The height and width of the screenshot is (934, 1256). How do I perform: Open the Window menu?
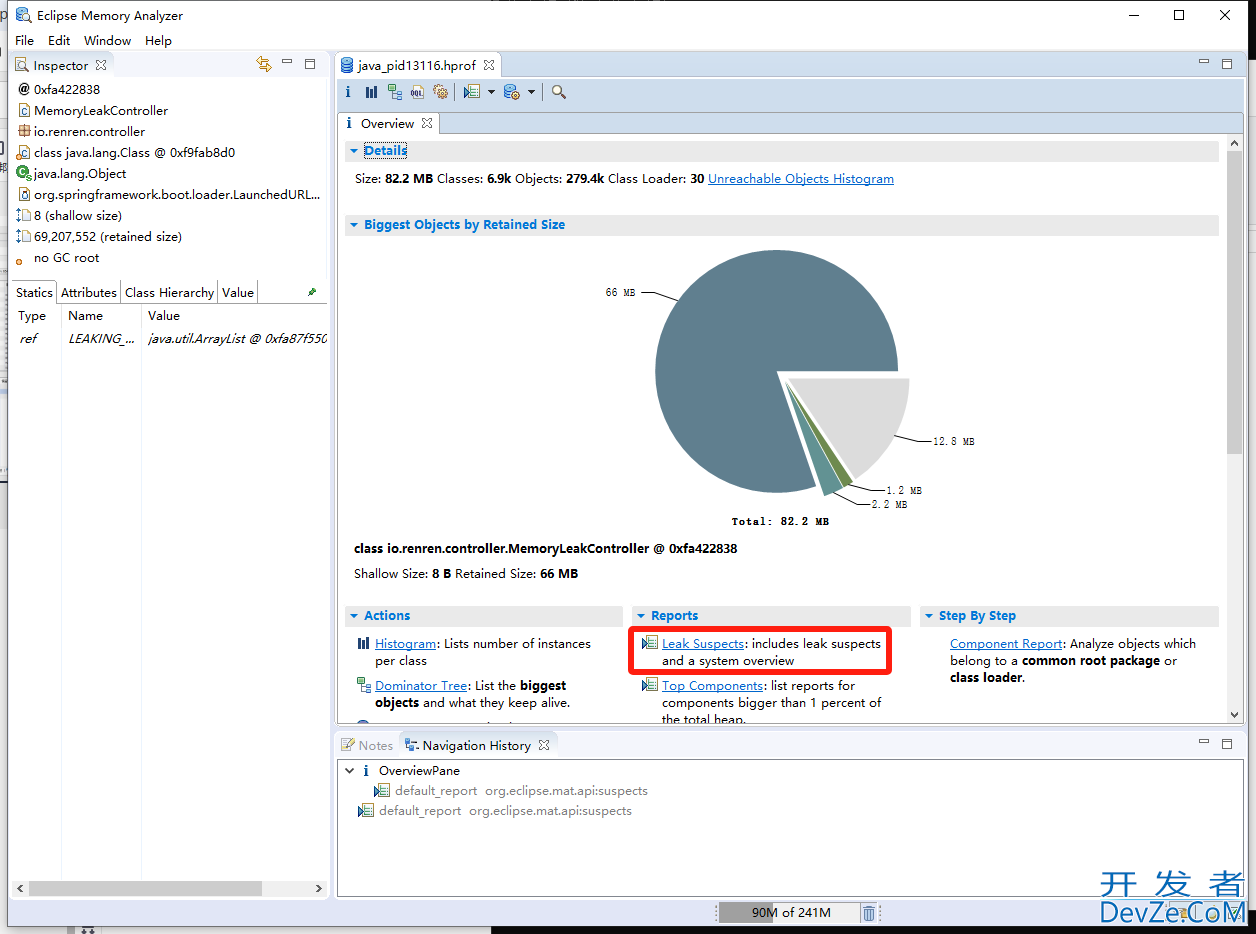click(107, 40)
